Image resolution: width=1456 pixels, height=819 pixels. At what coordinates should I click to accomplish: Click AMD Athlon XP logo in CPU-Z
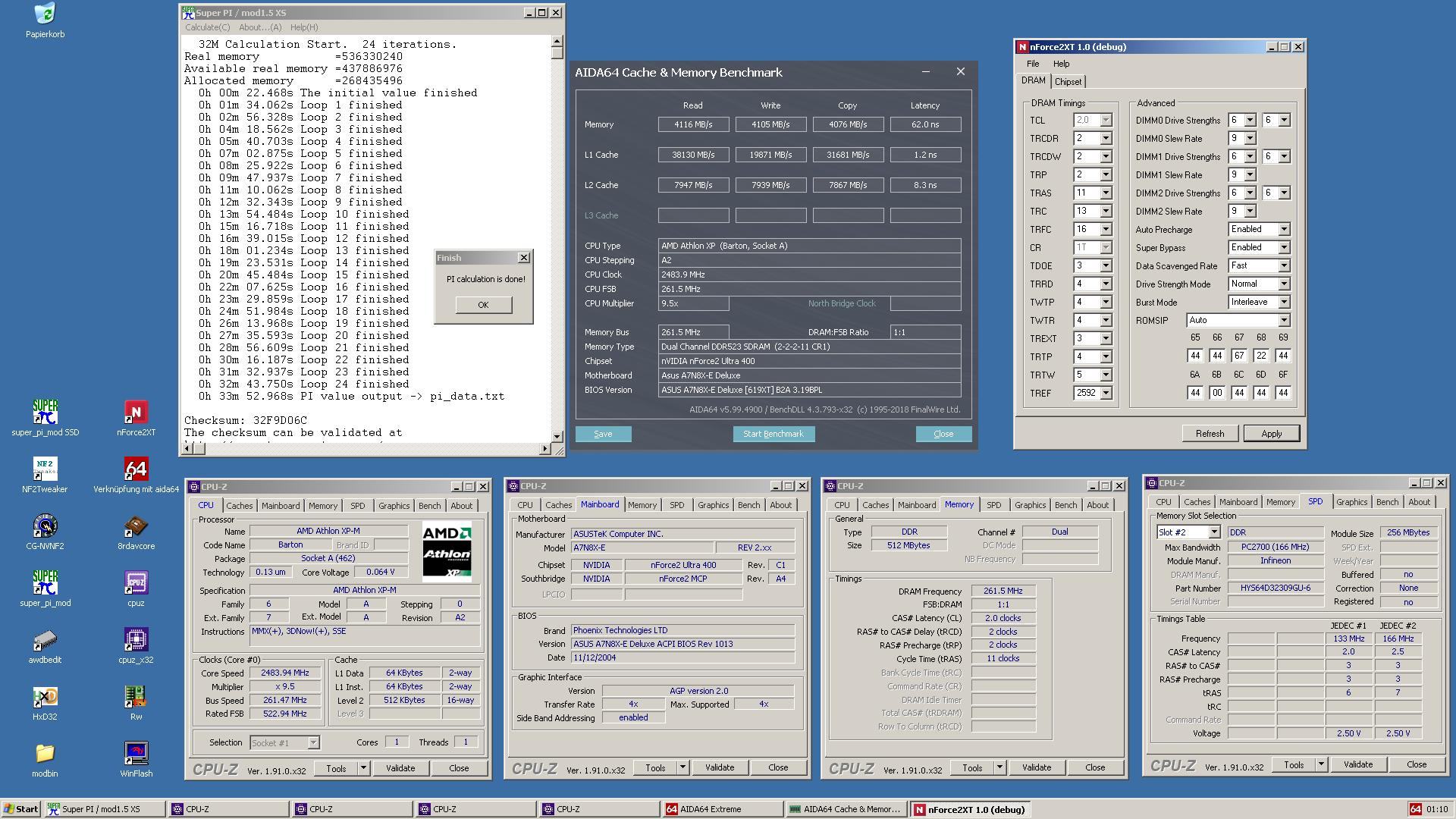coord(447,551)
